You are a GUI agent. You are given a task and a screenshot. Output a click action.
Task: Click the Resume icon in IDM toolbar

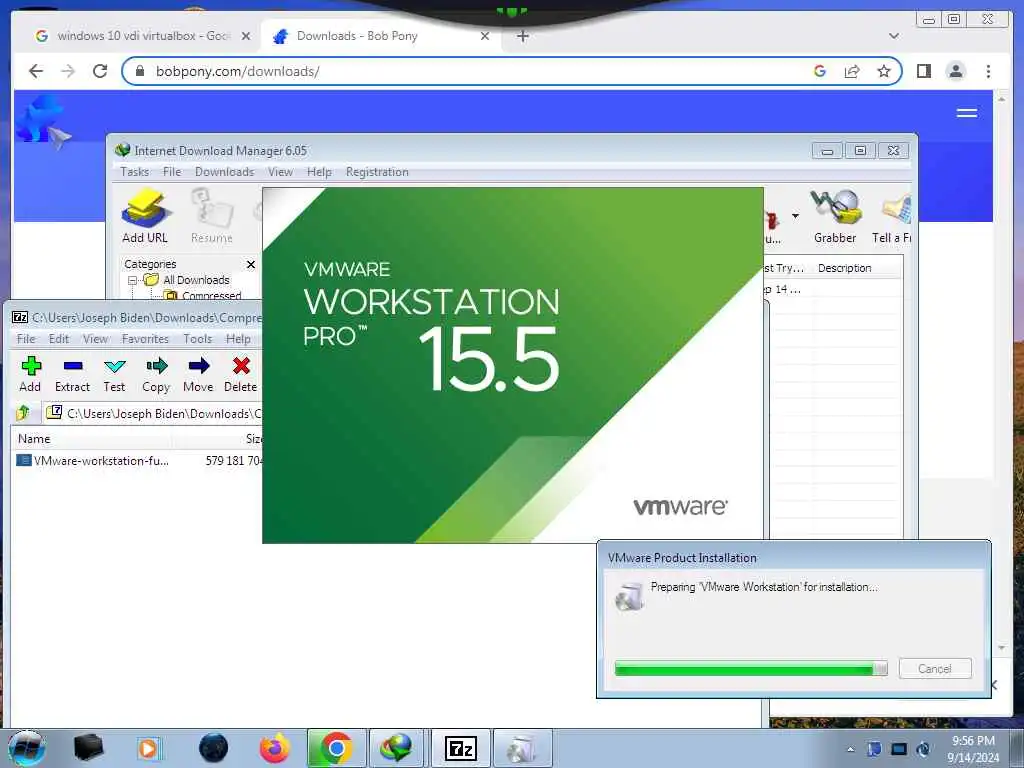click(212, 216)
